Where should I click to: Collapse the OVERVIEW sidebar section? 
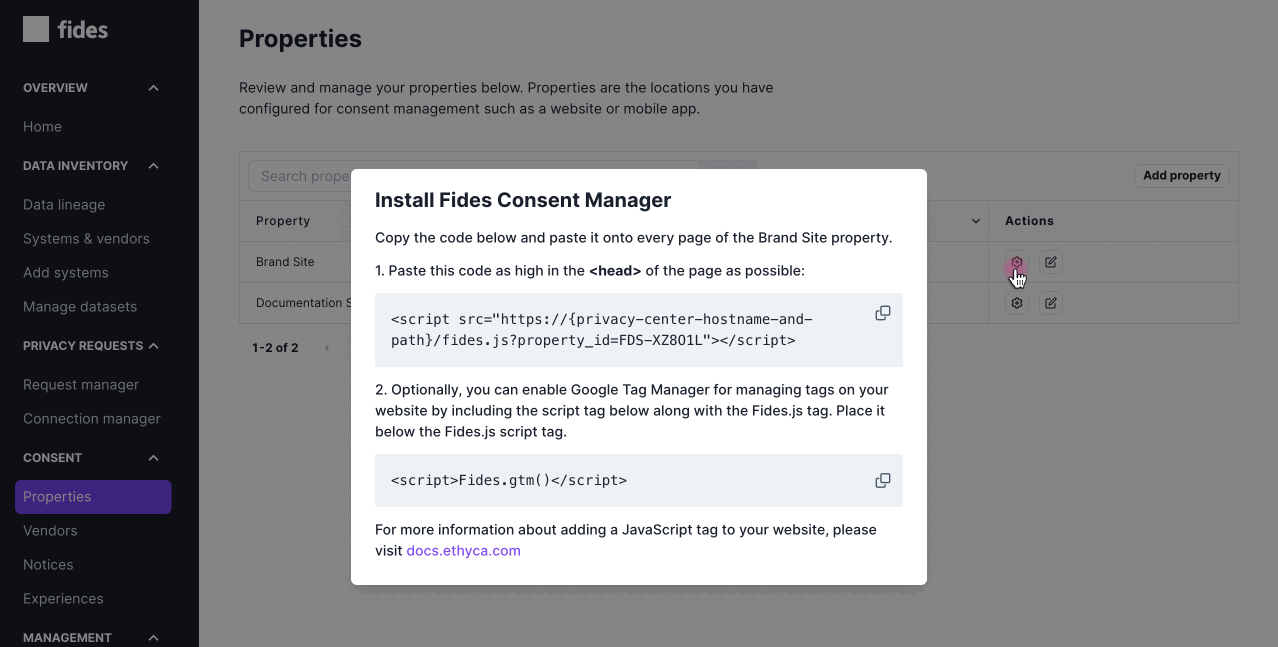153,88
